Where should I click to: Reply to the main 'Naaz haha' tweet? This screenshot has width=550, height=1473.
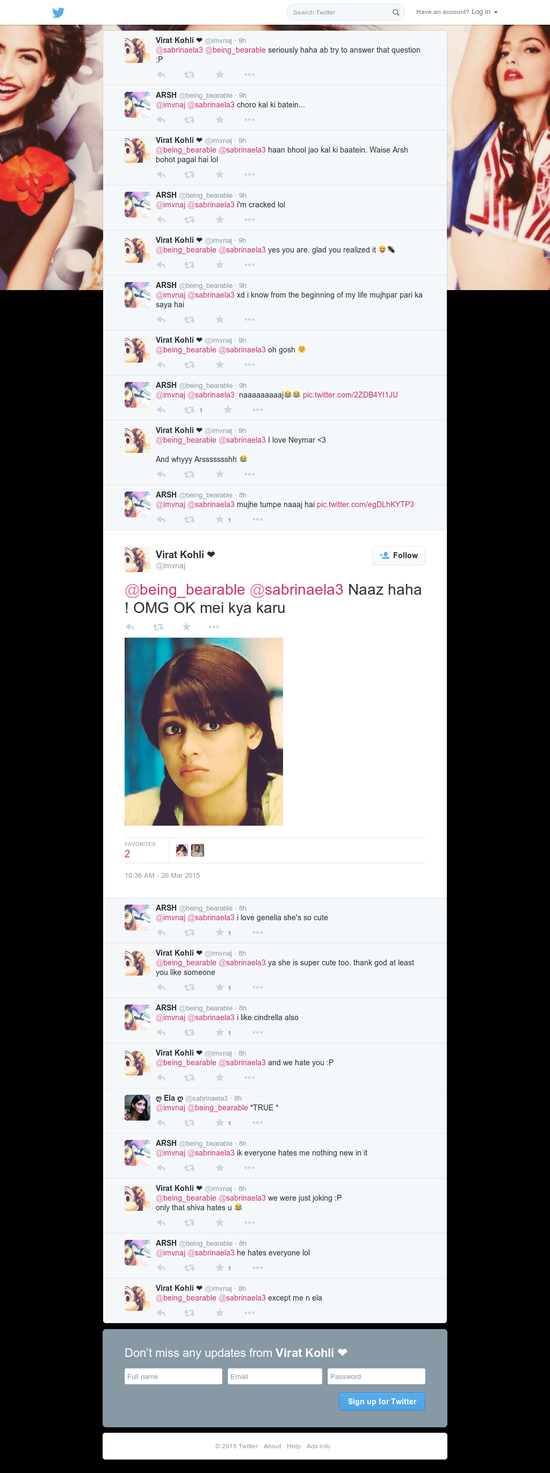(x=130, y=627)
